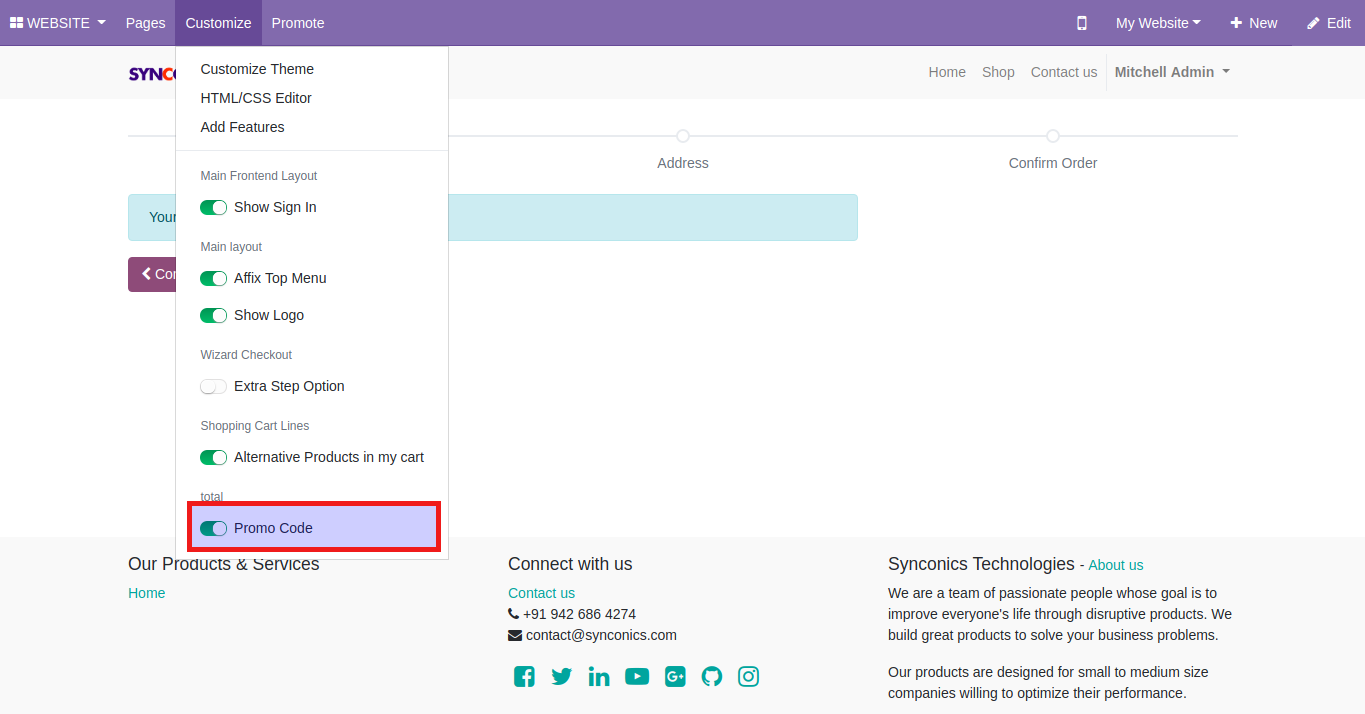This screenshot has width=1365, height=714.
Task: Open the My Website dropdown
Action: [1158, 23]
